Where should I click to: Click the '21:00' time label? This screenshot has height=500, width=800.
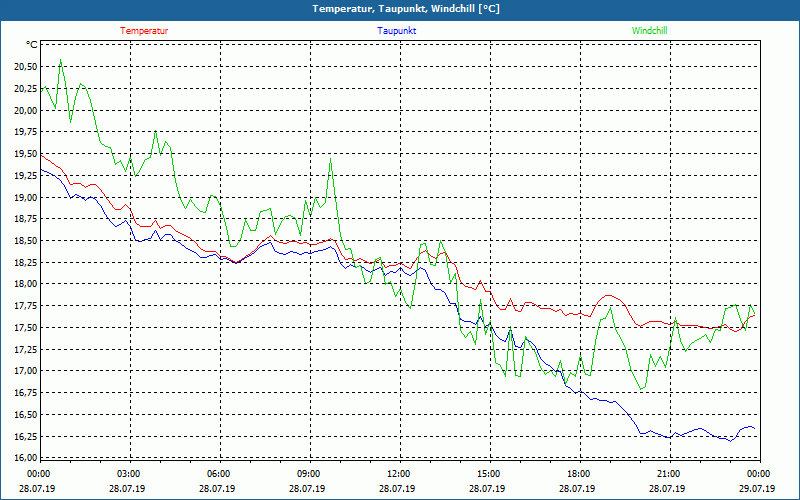point(668,474)
